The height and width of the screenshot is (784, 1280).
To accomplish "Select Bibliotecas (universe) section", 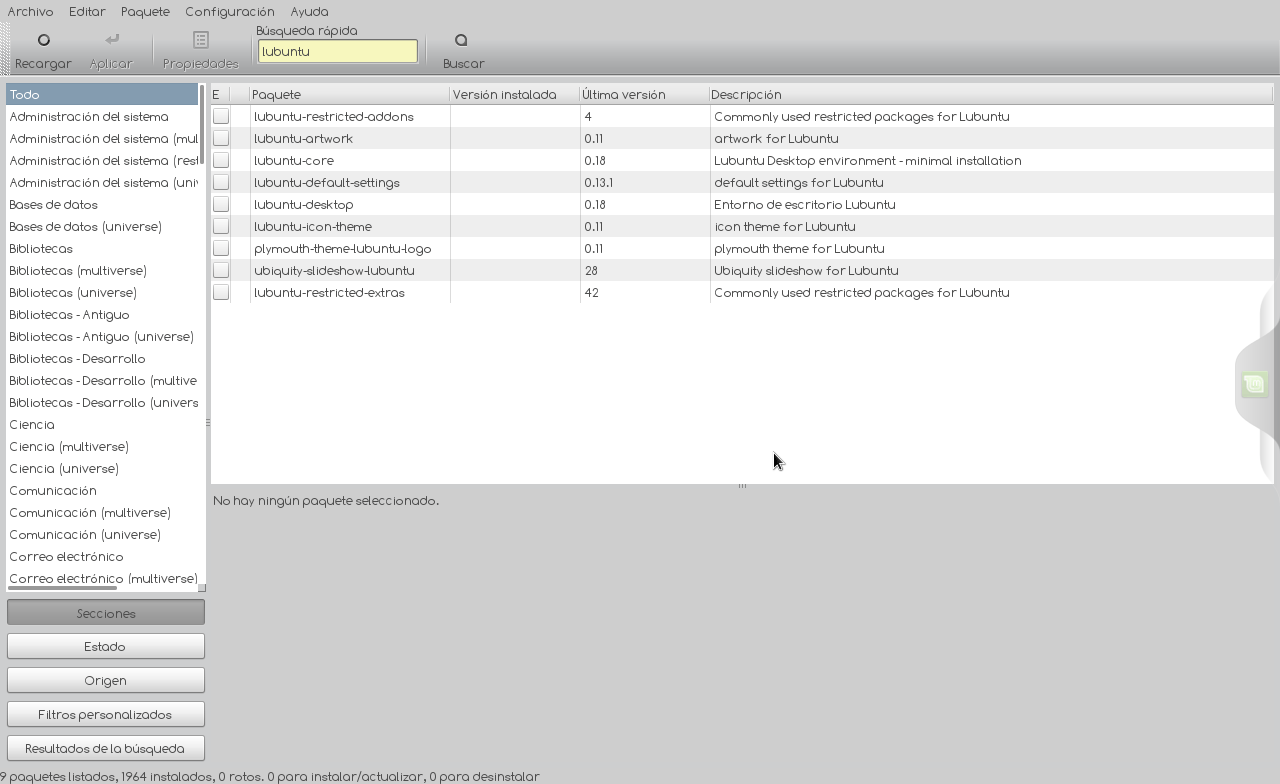I will pyautogui.click(x=102, y=292).
